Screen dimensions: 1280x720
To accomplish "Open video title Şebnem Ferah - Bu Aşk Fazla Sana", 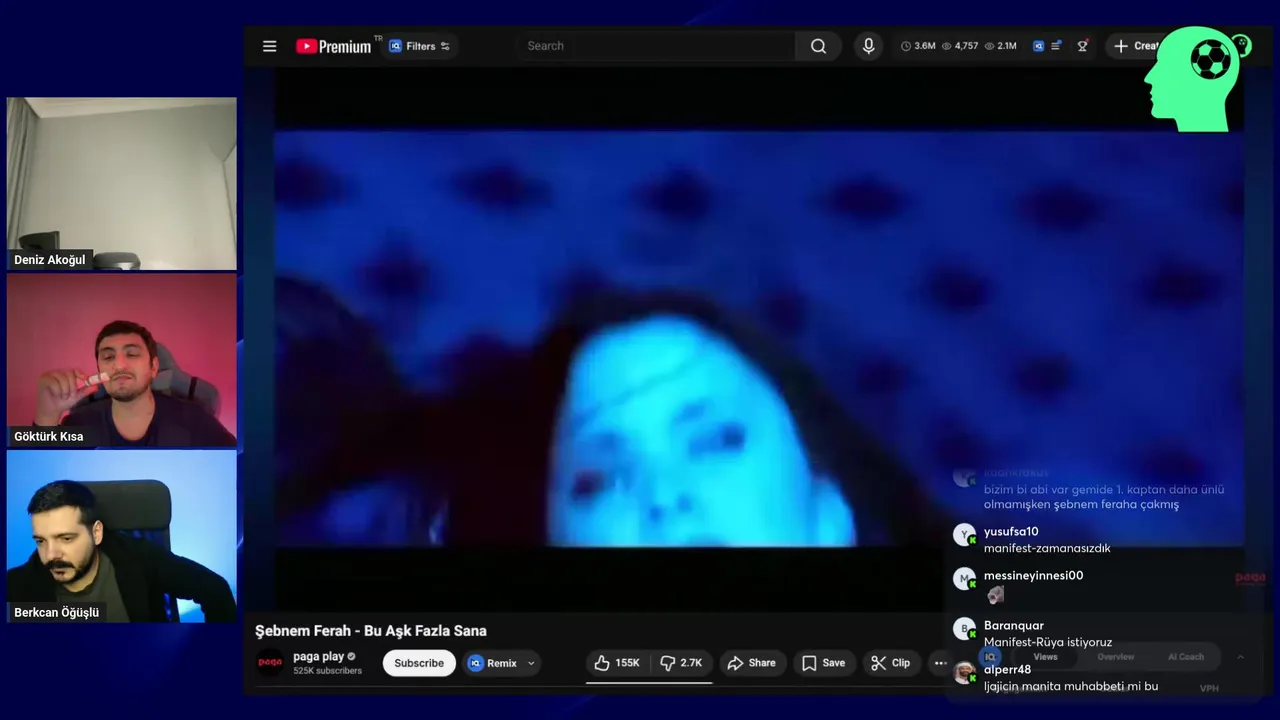I will (x=371, y=631).
